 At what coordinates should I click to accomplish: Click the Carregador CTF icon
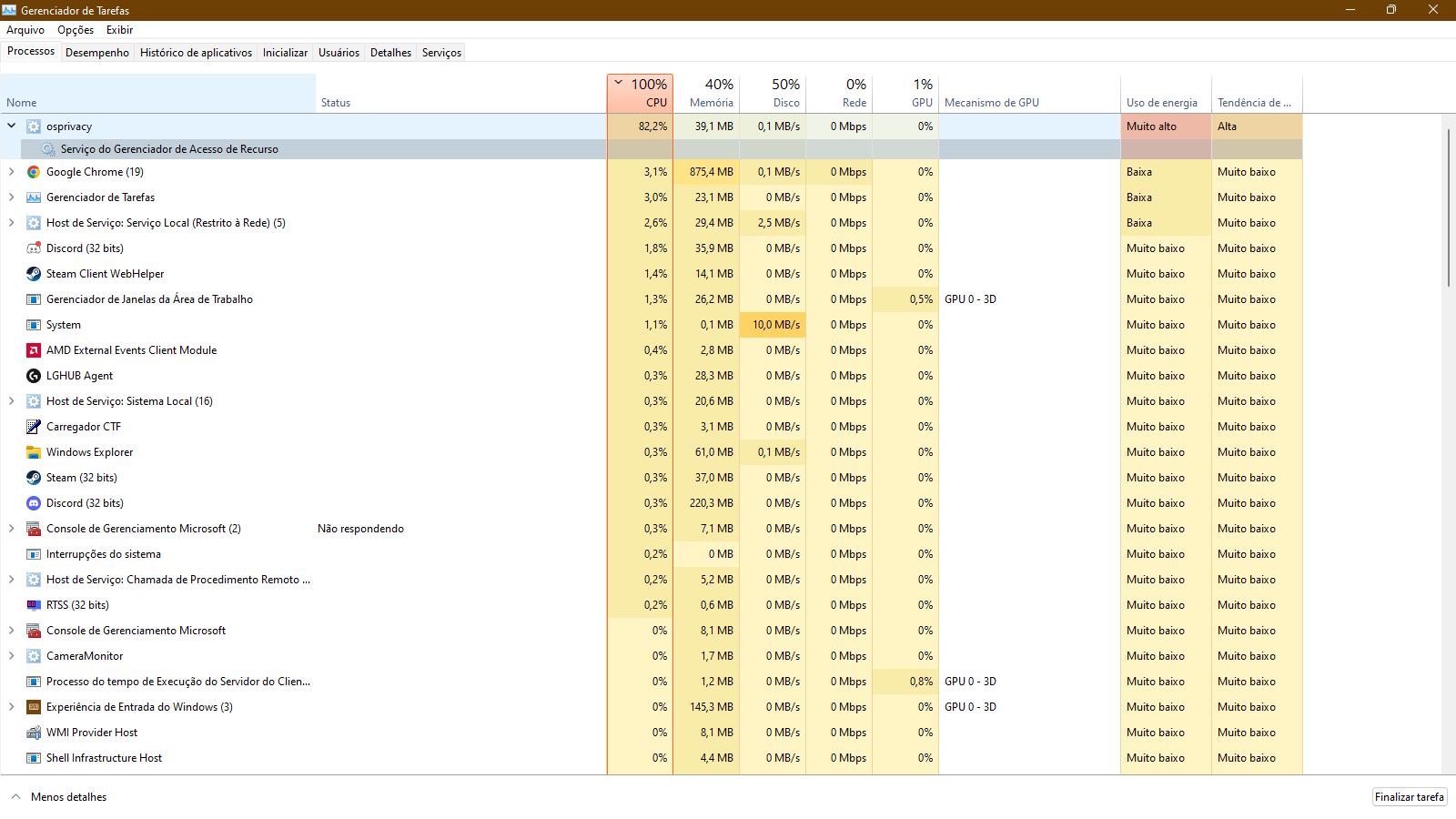click(34, 427)
